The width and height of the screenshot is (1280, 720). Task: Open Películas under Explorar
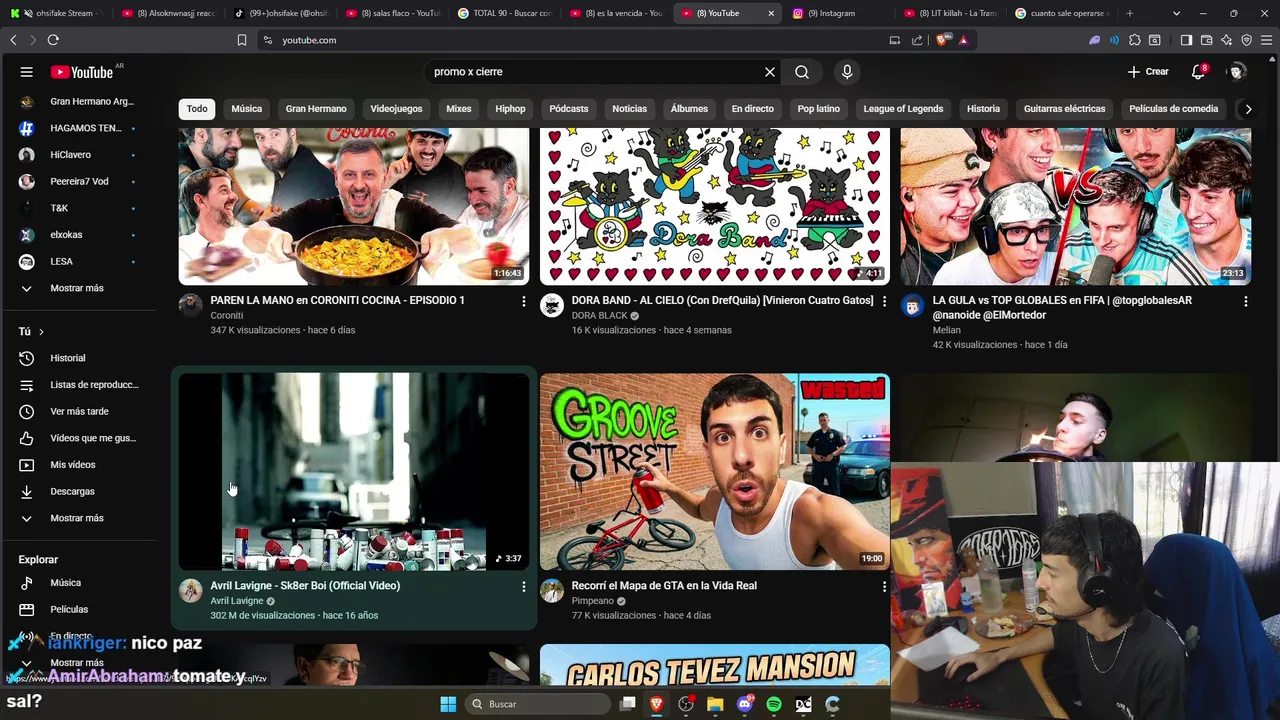(x=78, y=610)
